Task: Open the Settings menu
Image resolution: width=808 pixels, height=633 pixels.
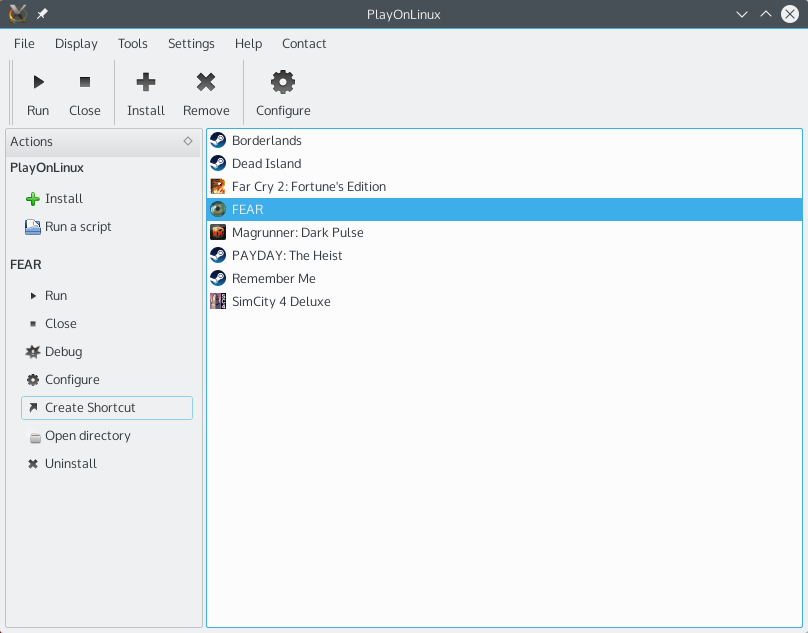Action: [191, 44]
